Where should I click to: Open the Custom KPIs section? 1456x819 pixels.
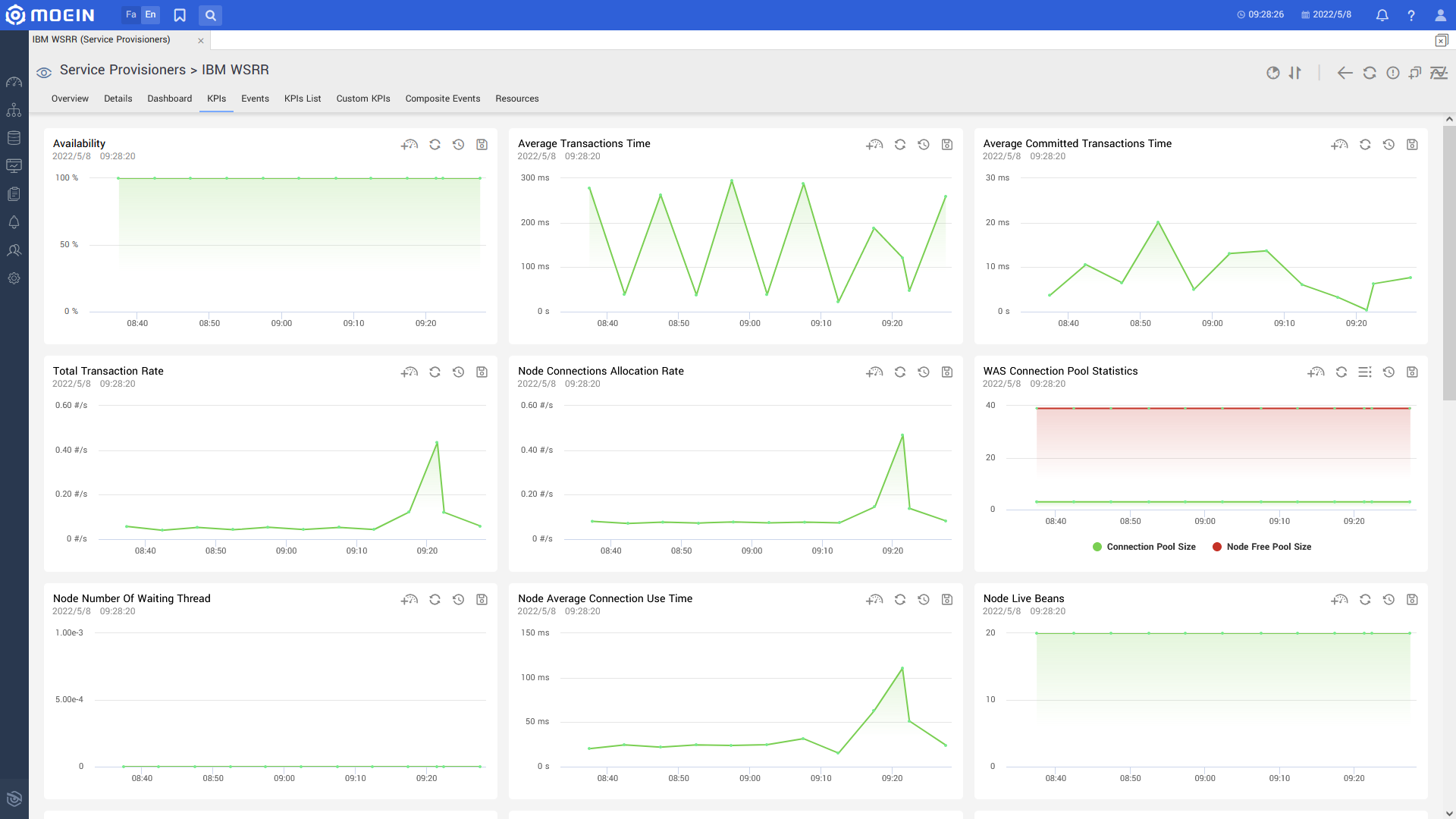[x=363, y=99]
